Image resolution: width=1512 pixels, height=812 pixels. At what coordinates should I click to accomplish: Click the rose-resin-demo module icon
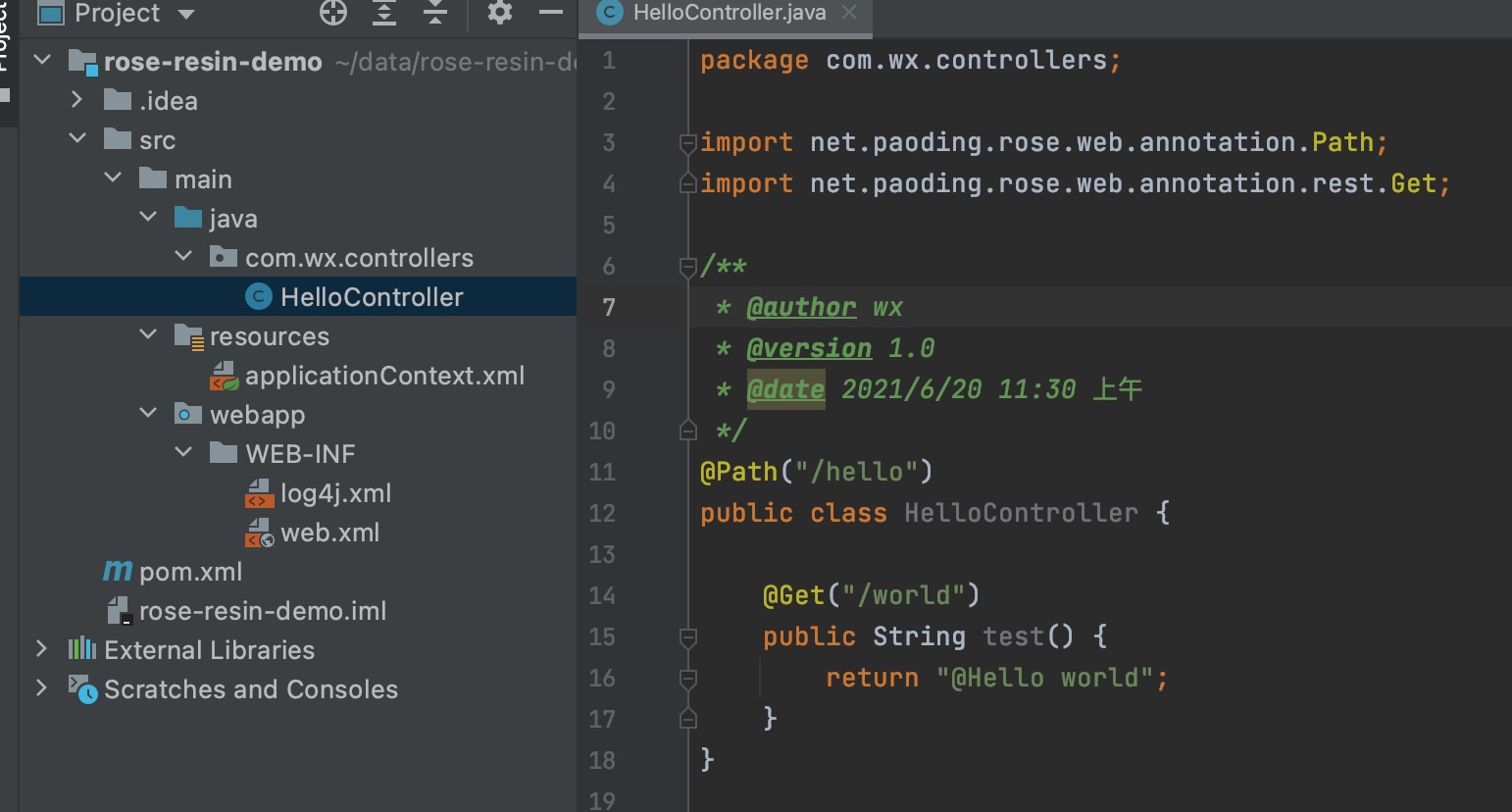83,62
